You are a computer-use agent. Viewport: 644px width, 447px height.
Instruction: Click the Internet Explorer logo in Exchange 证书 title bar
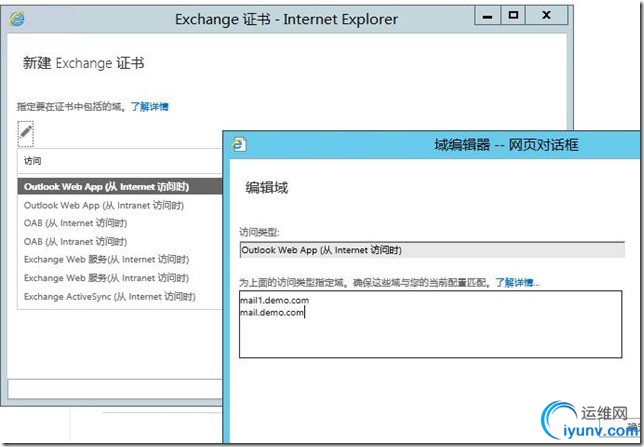tap(17, 19)
